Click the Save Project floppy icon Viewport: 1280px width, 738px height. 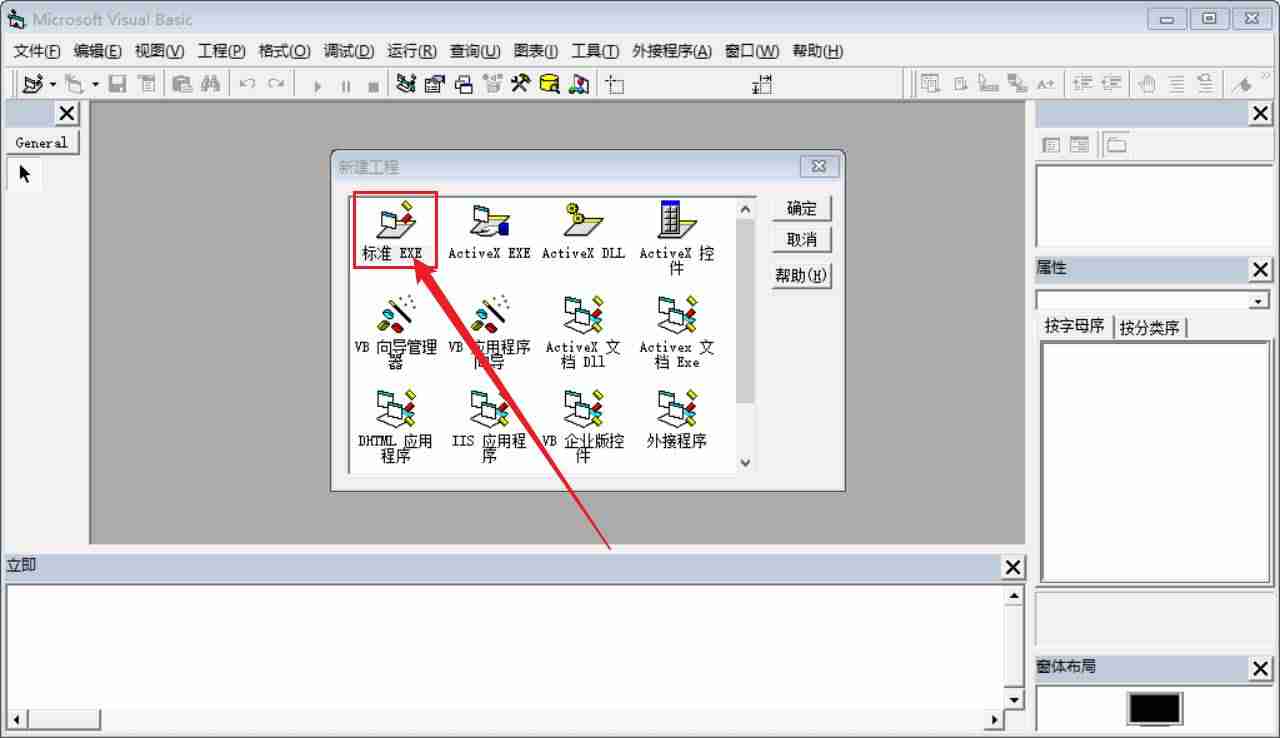(117, 84)
